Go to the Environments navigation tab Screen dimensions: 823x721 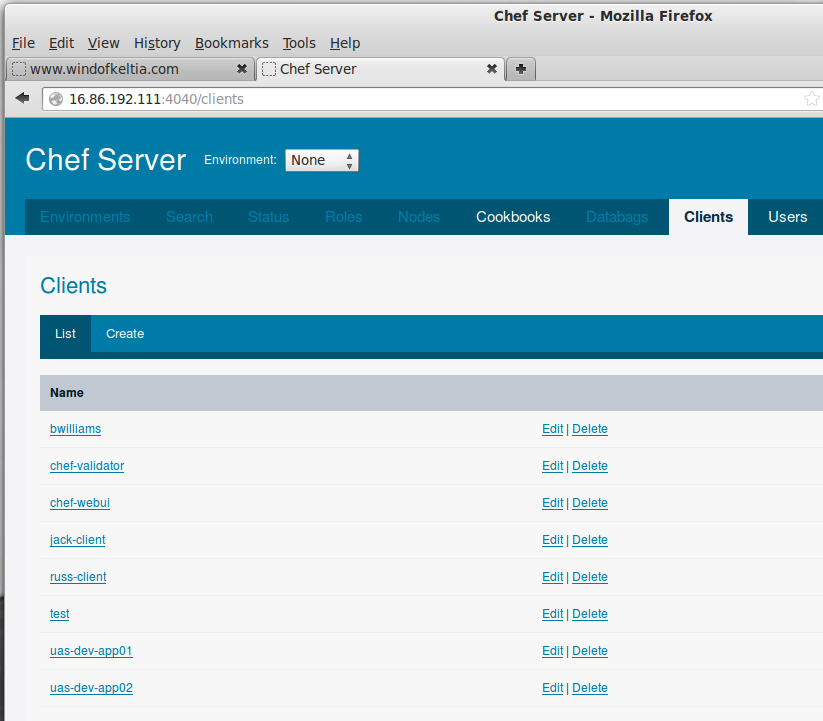point(85,217)
